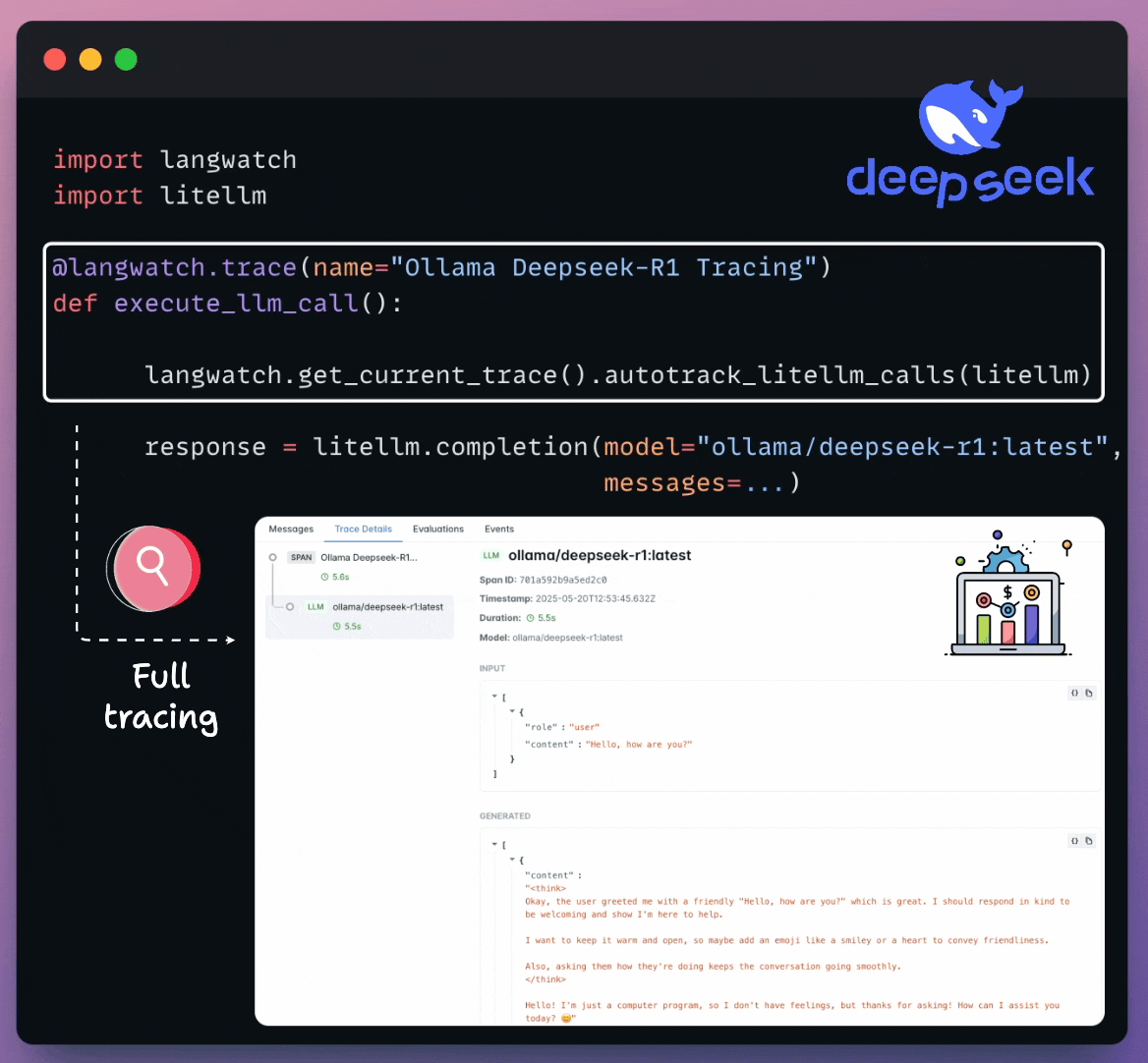1148x1063 pixels.
Task: Click the LLM badge in the details header
Action: (x=491, y=555)
